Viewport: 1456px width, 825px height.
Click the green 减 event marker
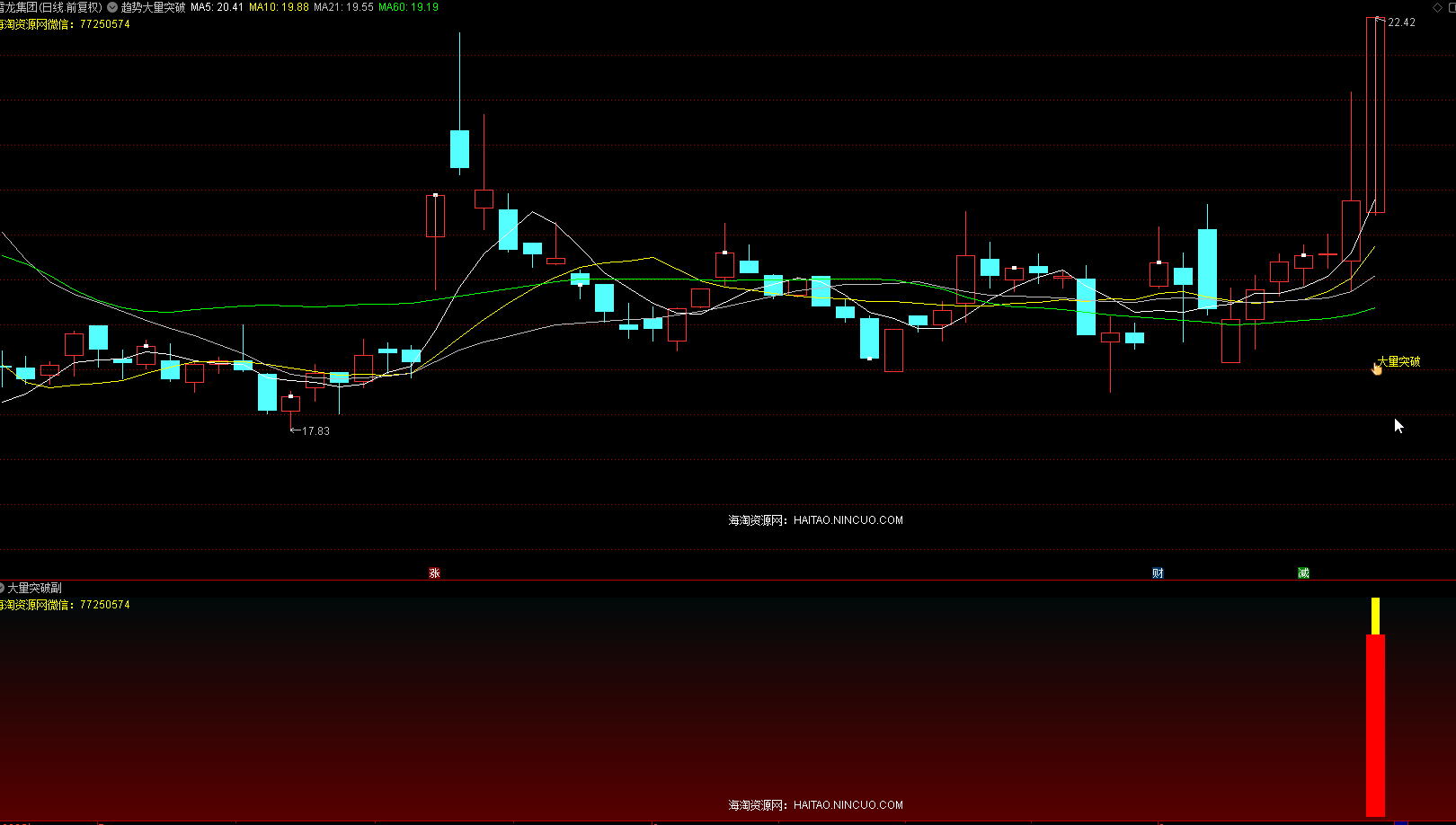(x=1303, y=573)
